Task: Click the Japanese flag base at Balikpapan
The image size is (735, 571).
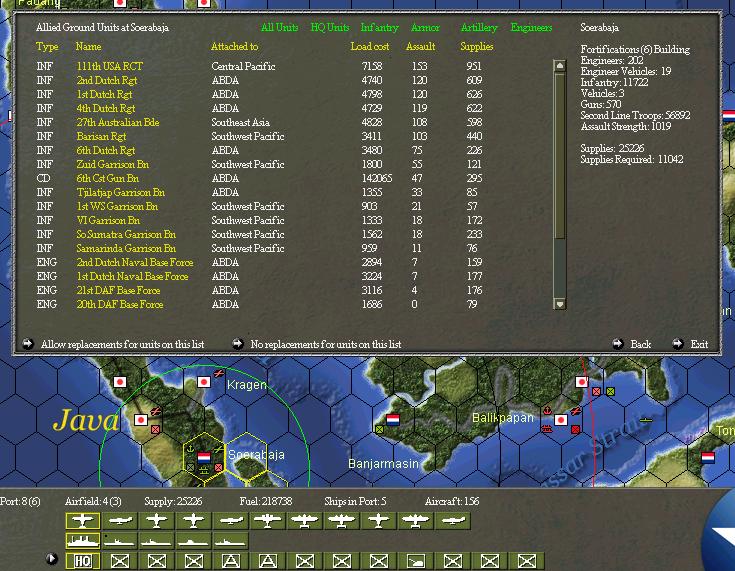Action: click(561, 420)
